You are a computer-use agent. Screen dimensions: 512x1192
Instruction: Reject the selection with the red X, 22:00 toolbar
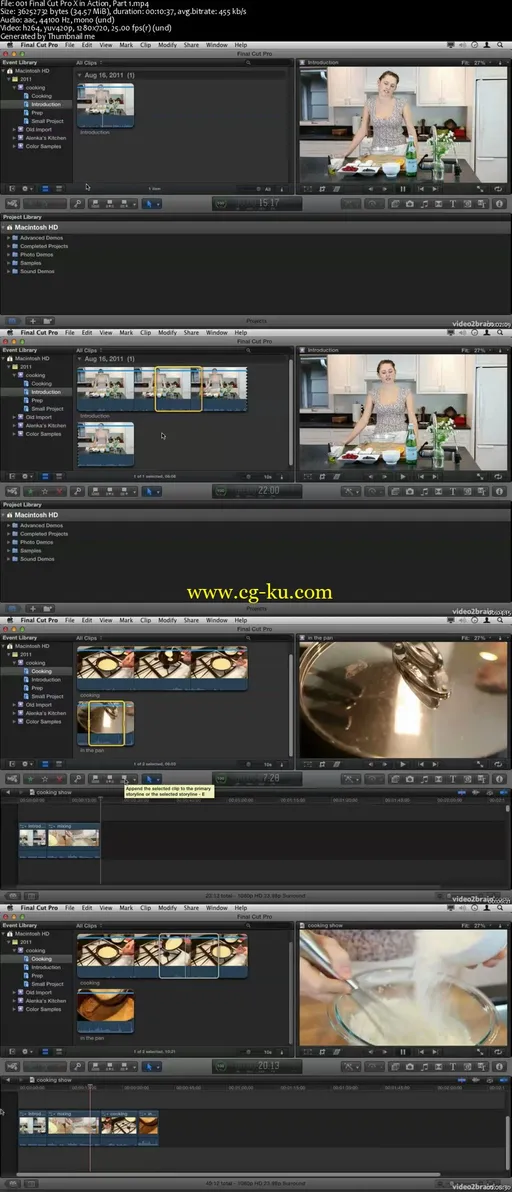59,492
